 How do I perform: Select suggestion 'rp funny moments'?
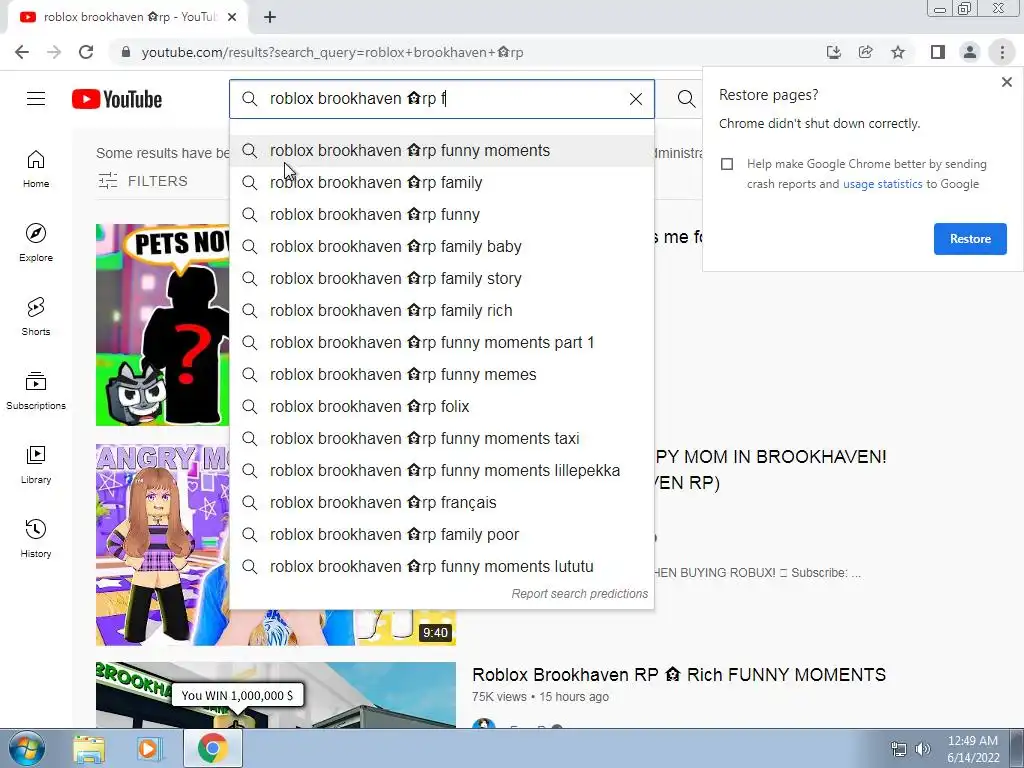coord(441,151)
